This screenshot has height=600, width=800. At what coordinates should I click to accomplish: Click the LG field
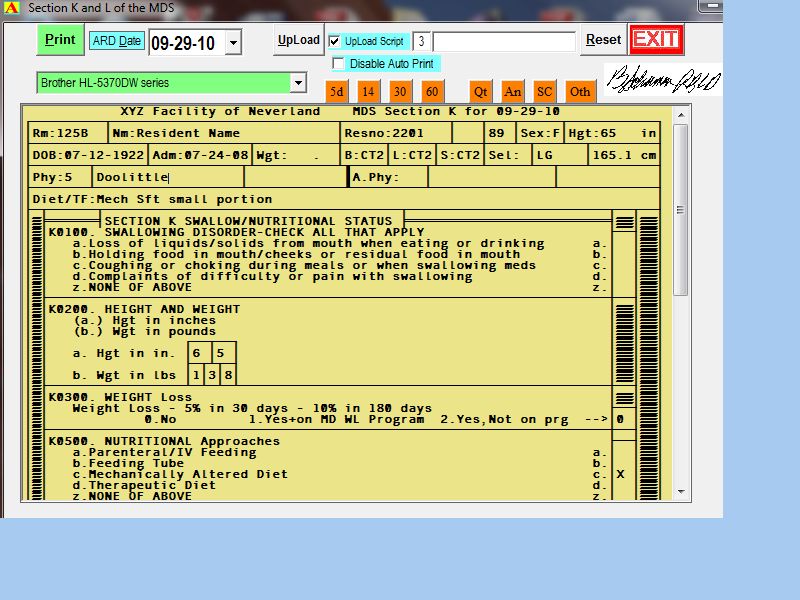[x=560, y=155]
